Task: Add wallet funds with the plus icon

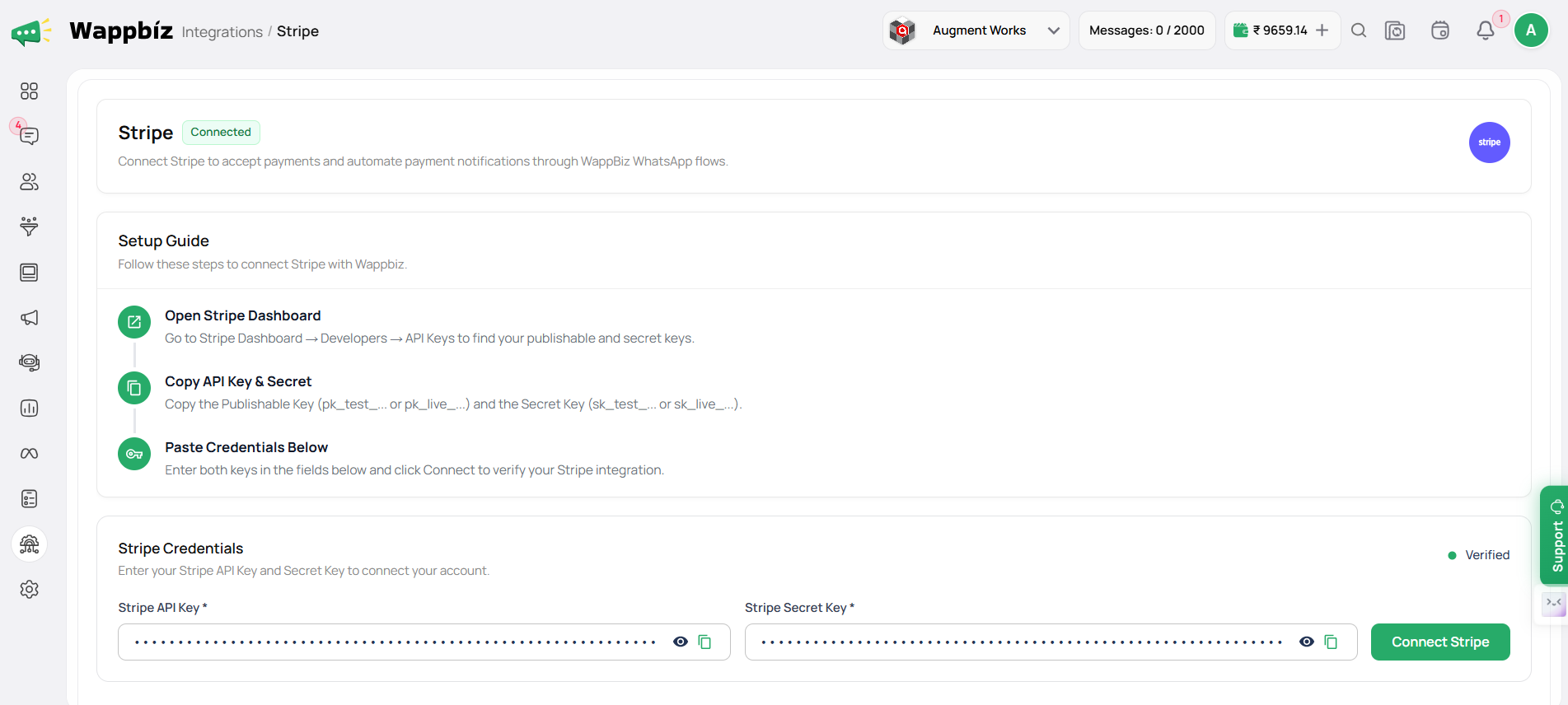Action: coord(1322,30)
